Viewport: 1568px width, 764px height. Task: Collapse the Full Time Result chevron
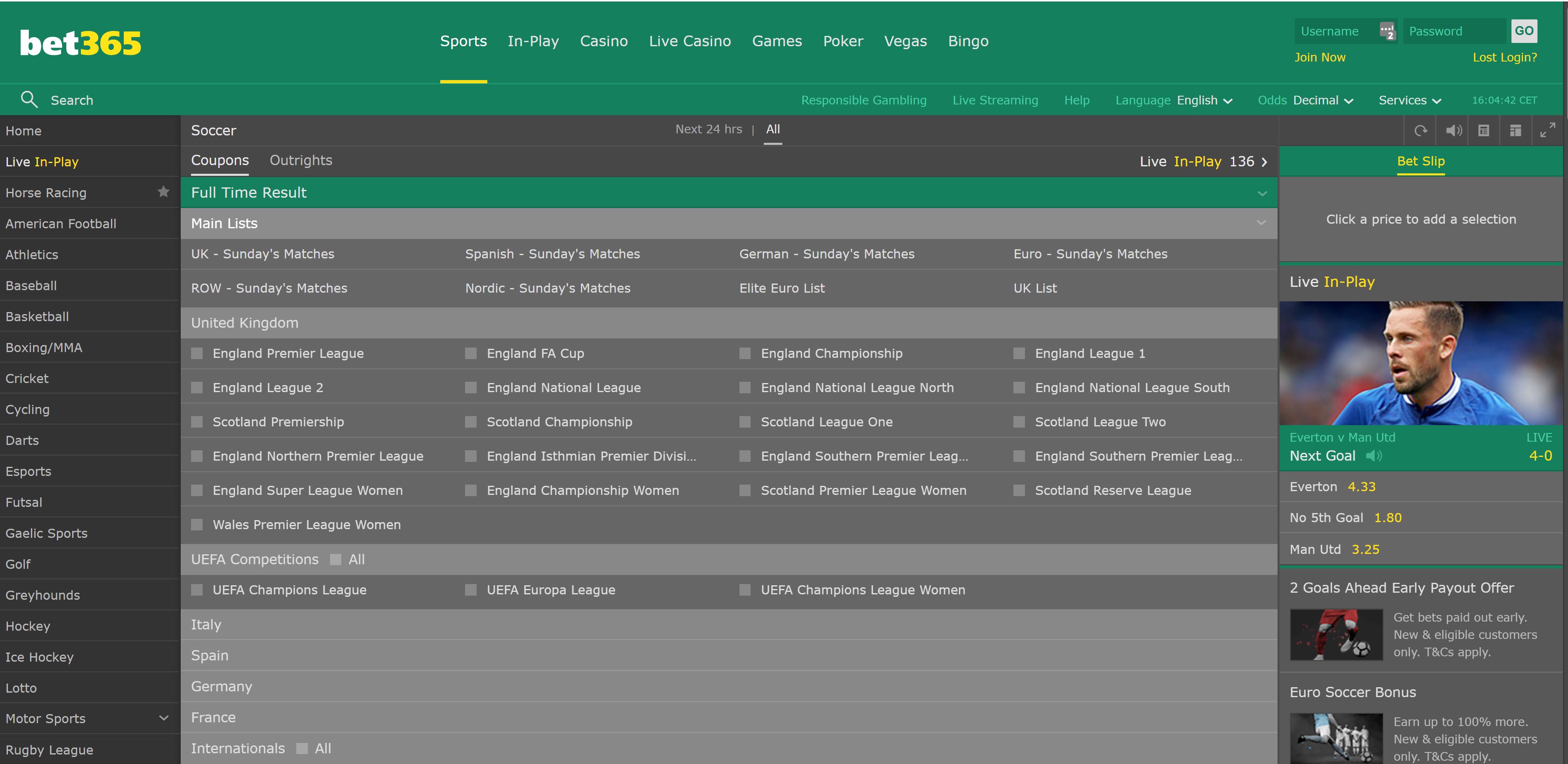(1262, 193)
